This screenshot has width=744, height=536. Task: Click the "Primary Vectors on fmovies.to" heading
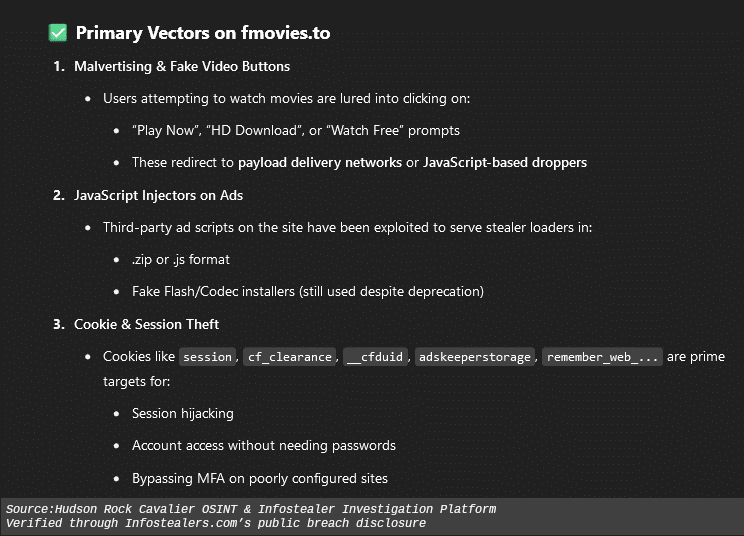coord(202,33)
